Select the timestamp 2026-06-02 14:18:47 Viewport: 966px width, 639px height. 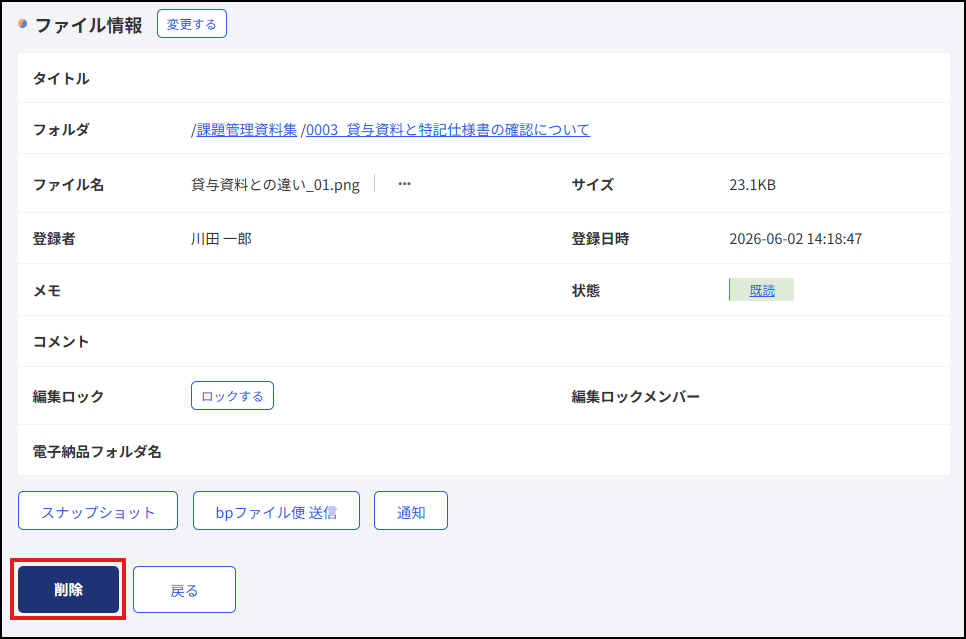795,239
